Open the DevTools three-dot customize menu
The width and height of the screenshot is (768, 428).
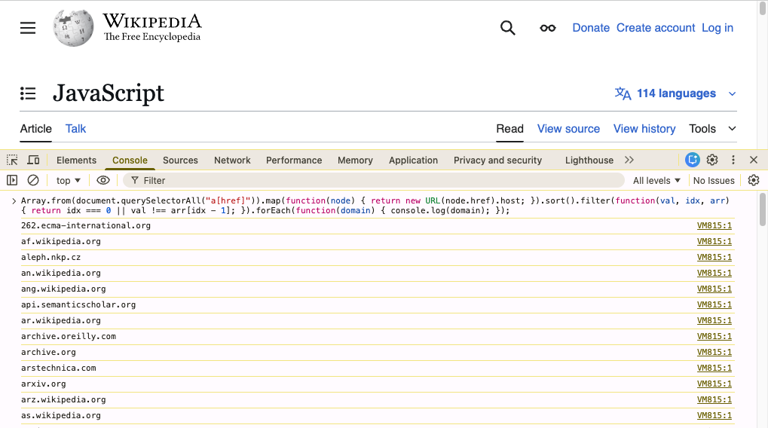coord(733,160)
